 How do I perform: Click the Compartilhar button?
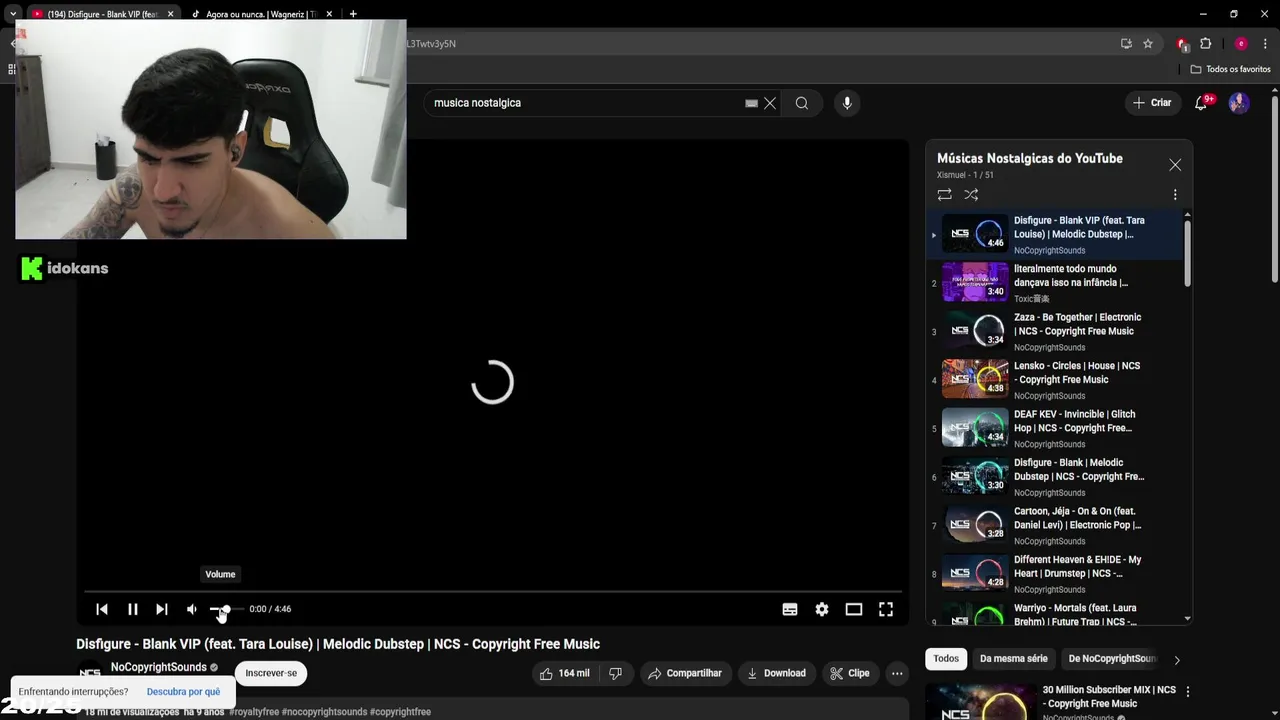coord(685,673)
